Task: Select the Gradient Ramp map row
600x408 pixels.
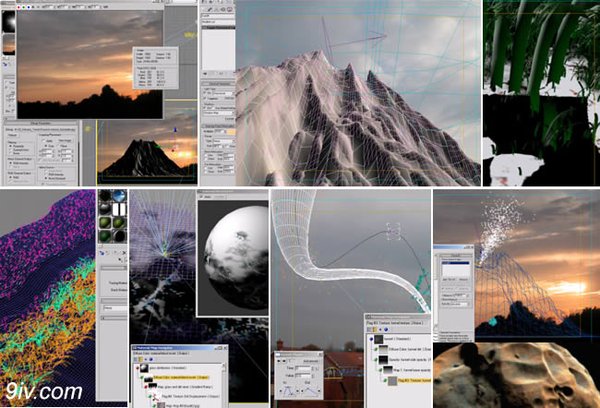Action: point(178,386)
